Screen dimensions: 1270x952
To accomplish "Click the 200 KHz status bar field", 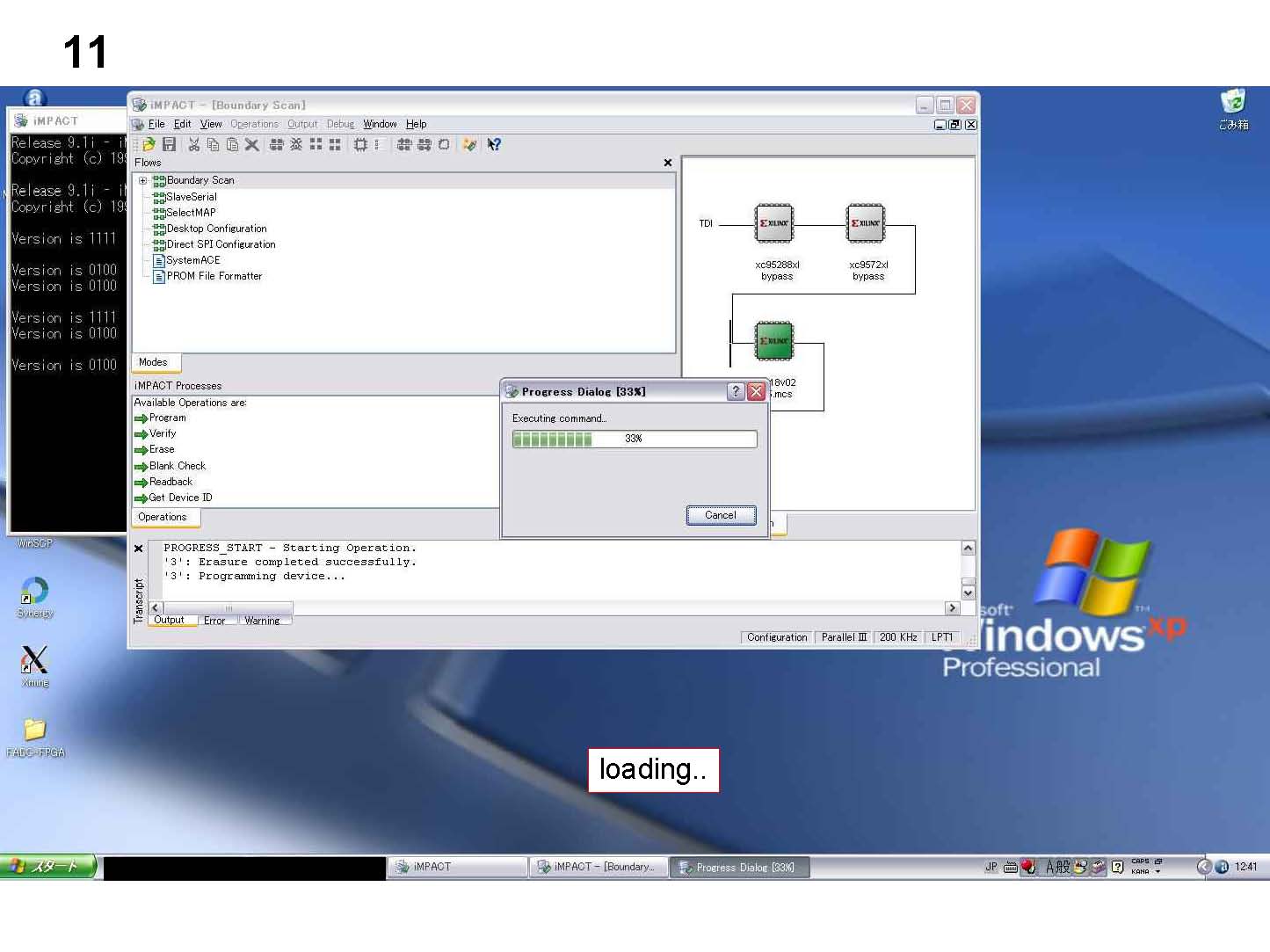I will [x=898, y=637].
